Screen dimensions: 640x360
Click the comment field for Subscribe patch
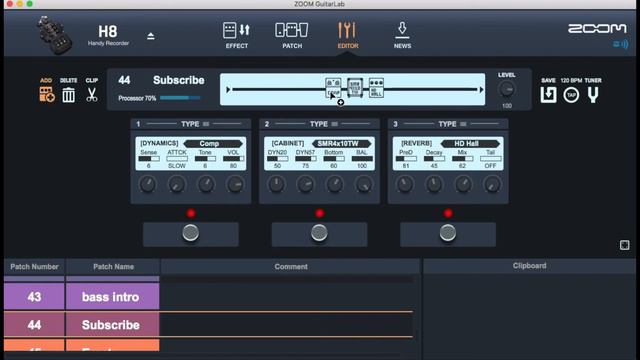tap(286, 325)
